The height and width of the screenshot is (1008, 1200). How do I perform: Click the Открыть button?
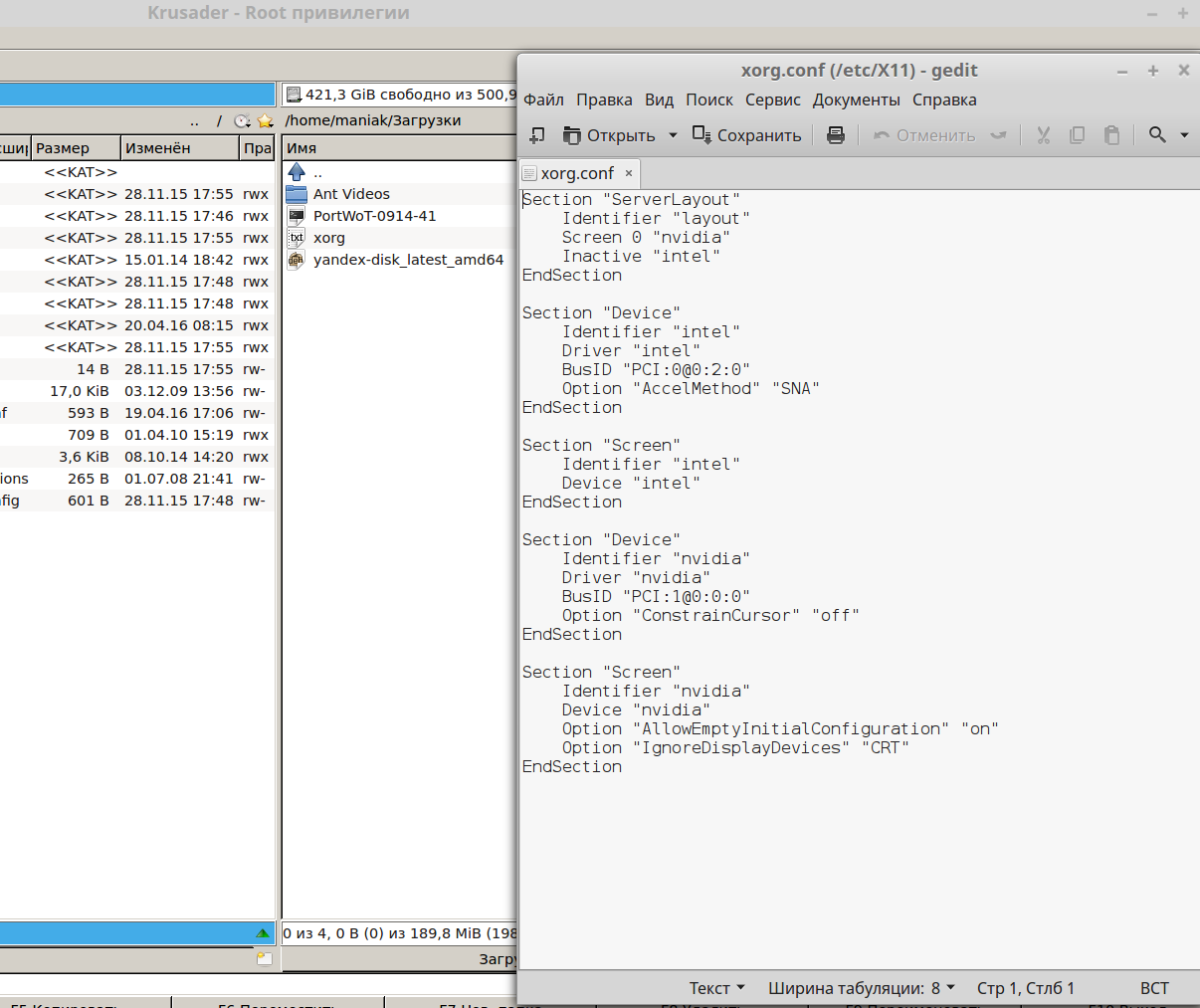click(x=609, y=135)
